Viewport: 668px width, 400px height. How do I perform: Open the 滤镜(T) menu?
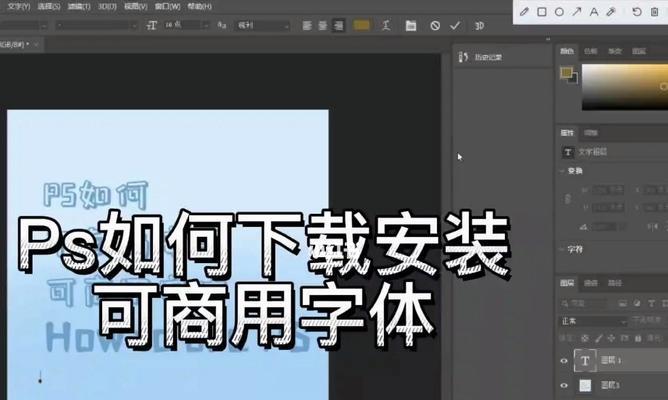(x=79, y=6)
